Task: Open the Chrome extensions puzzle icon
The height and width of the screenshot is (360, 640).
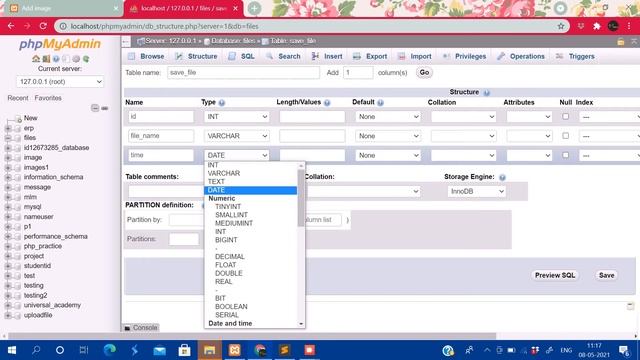Action: point(596,26)
